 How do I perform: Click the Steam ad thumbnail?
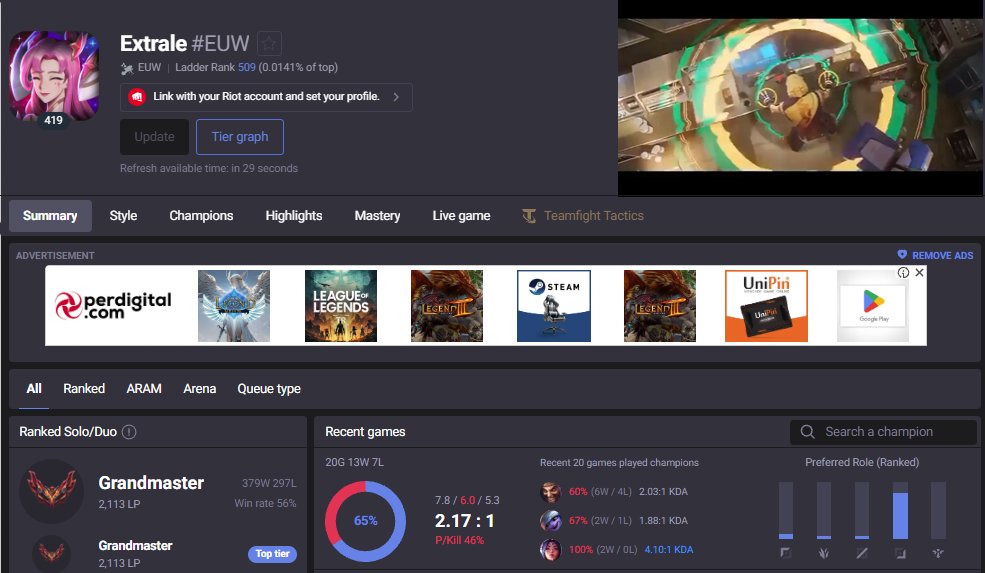[553, 306]
